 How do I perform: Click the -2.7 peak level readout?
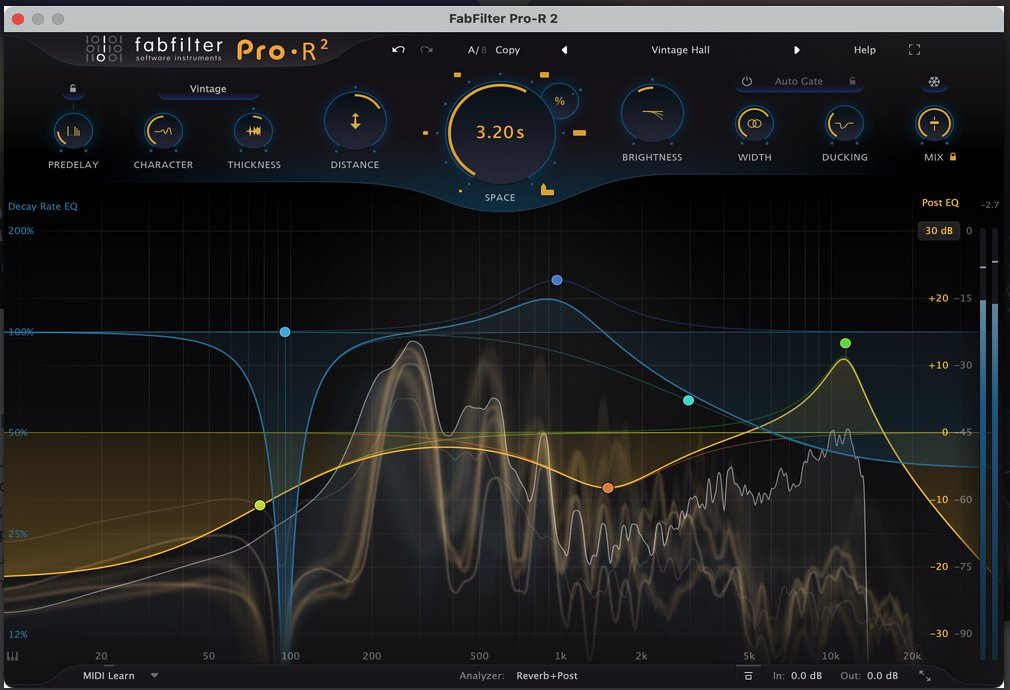click(989, 205)
